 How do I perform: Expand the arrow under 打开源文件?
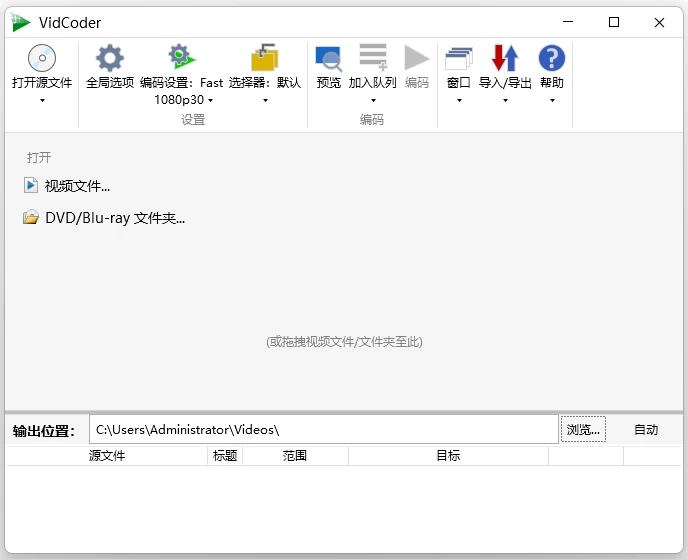[x=42, y=100]
